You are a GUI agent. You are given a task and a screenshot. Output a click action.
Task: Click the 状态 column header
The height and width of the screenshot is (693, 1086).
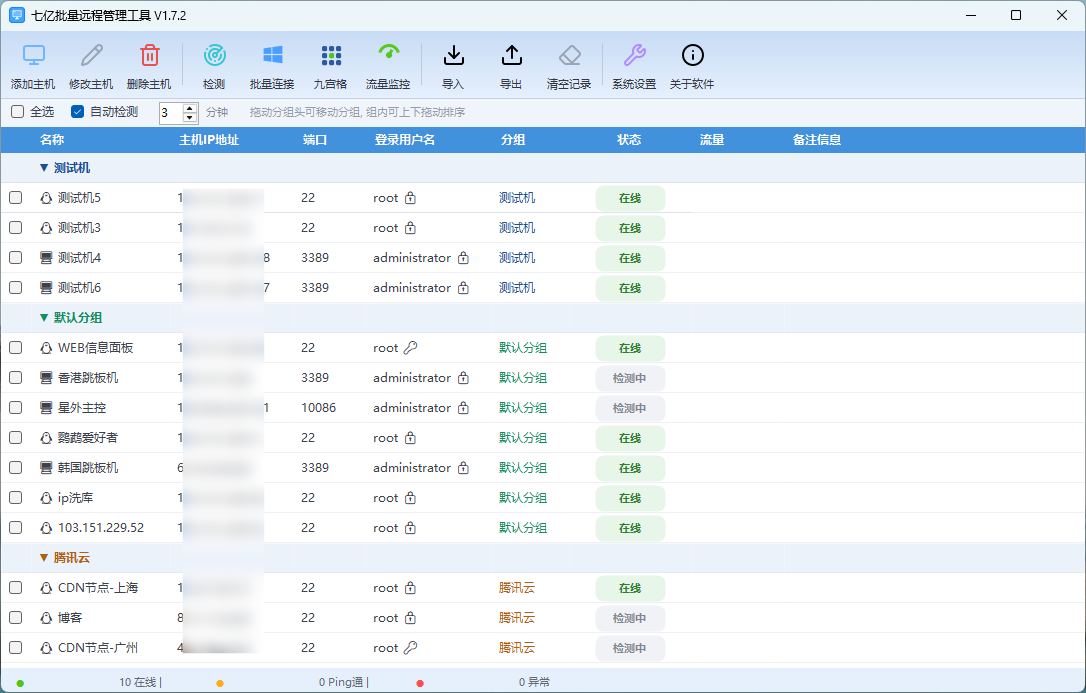point(629,140)
